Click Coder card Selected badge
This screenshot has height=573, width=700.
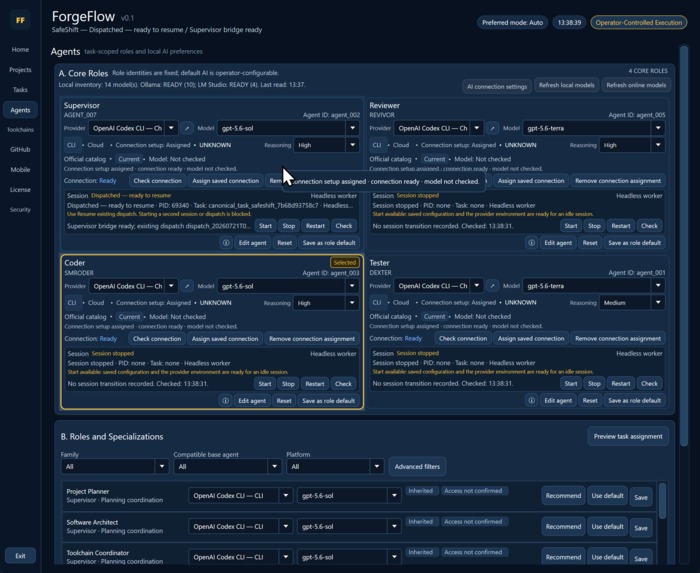click(345, 262)
